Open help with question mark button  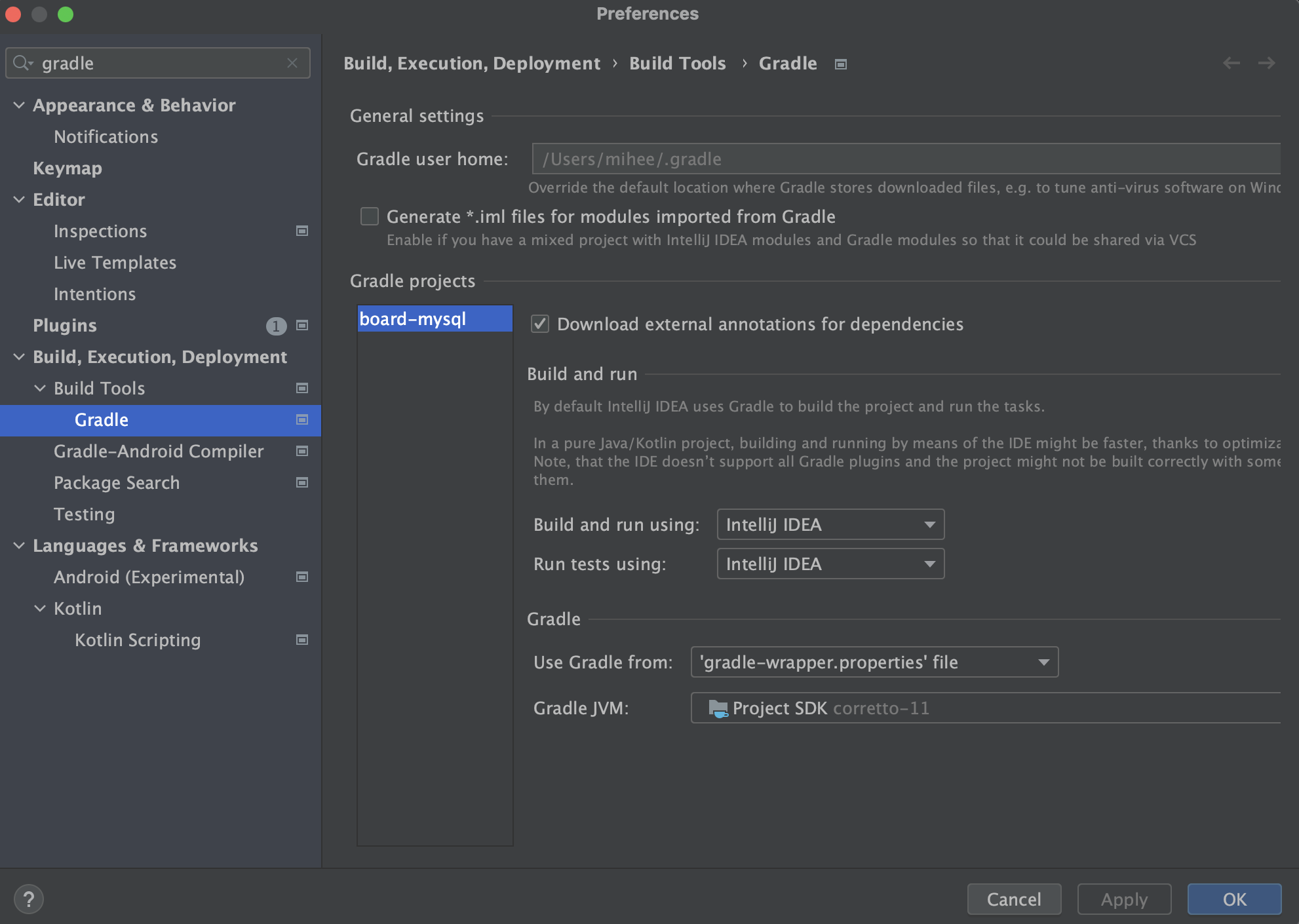click(x=29, y=899)
